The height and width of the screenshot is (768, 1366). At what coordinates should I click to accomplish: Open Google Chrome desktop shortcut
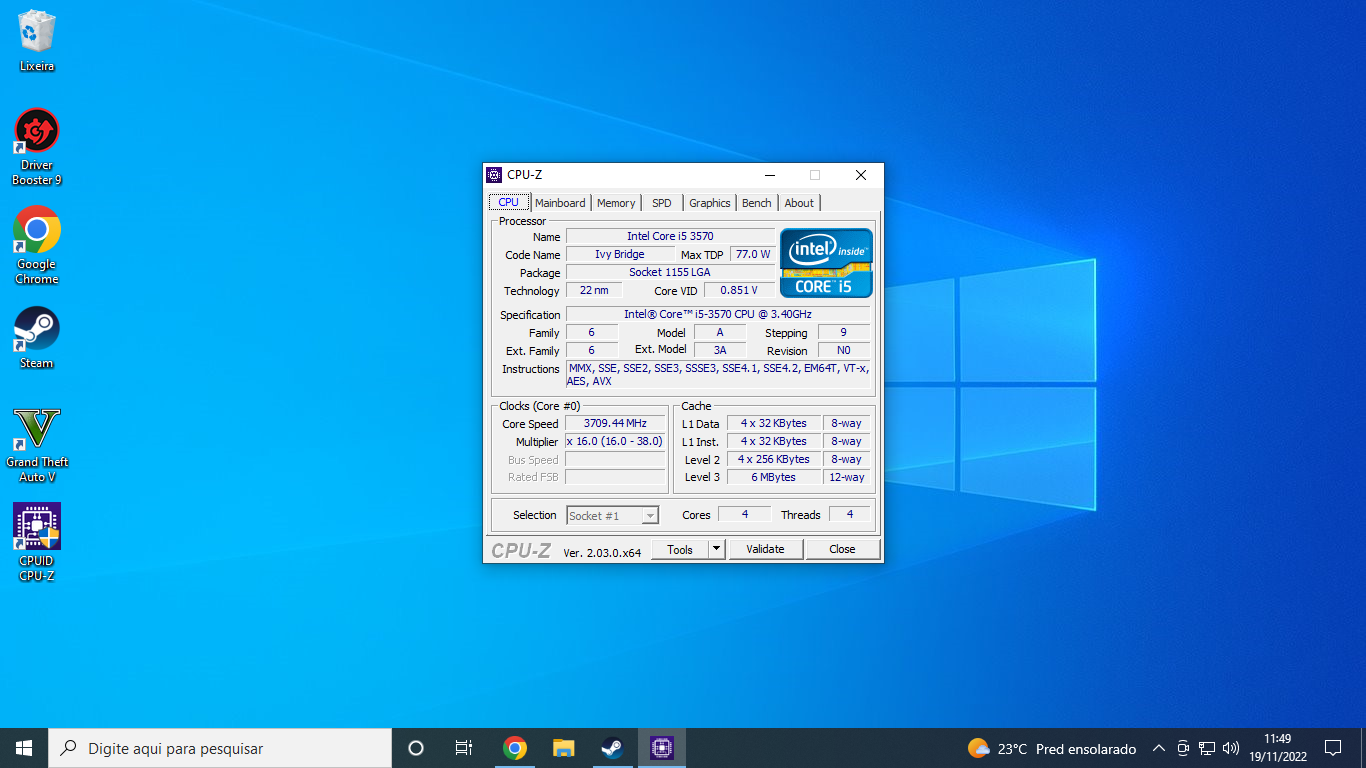[37, 246]
